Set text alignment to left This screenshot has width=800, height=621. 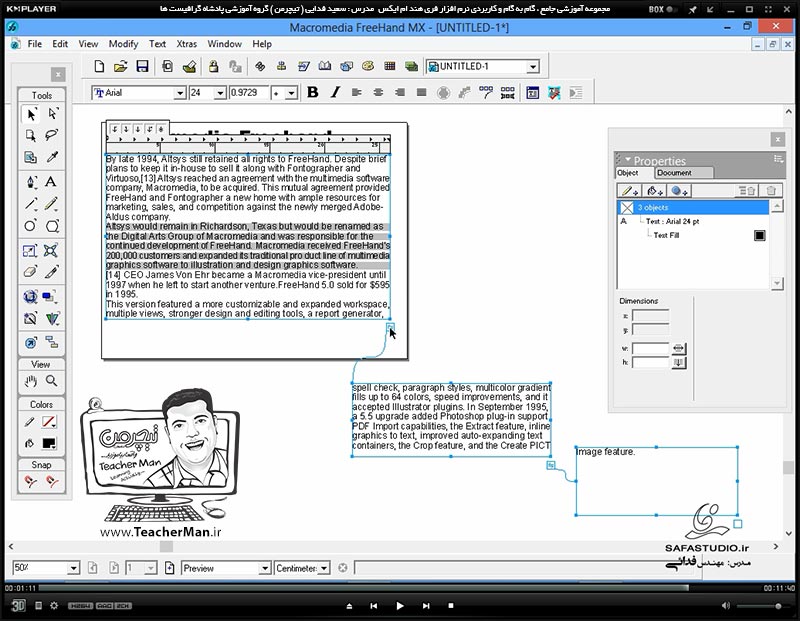(357, 92)
